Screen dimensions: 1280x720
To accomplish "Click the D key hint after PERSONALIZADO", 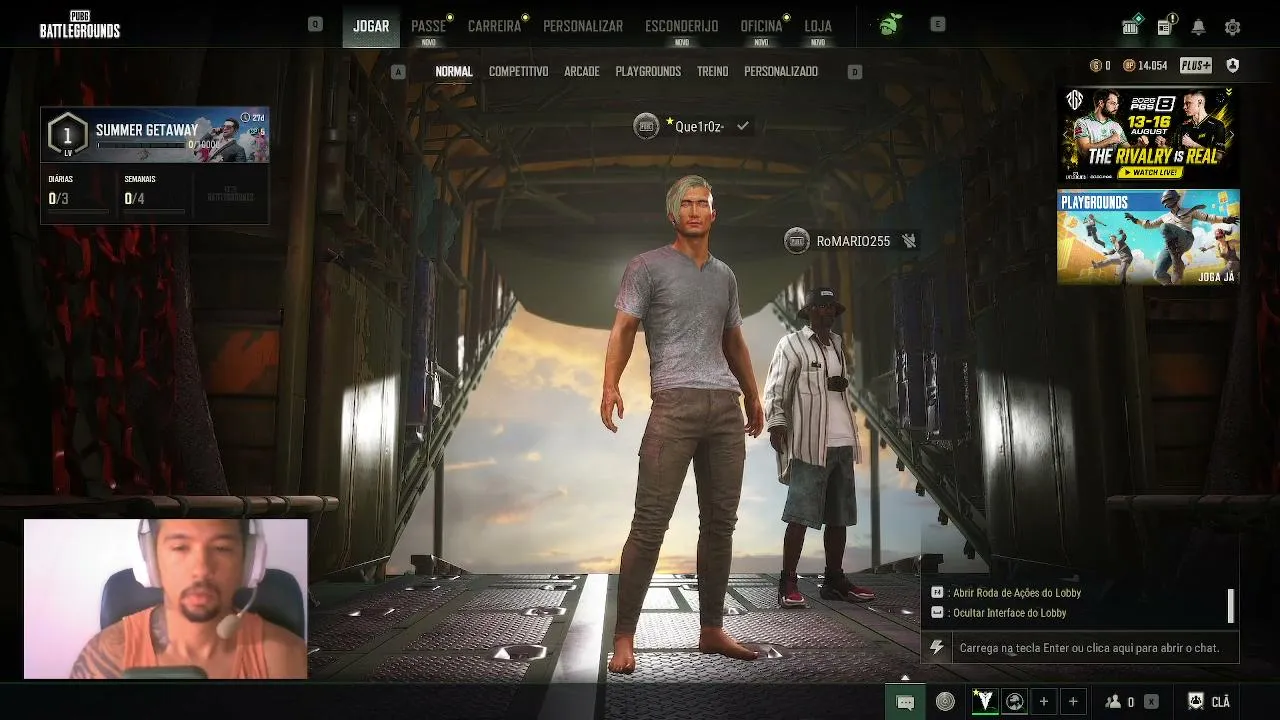I will [854, 72].
